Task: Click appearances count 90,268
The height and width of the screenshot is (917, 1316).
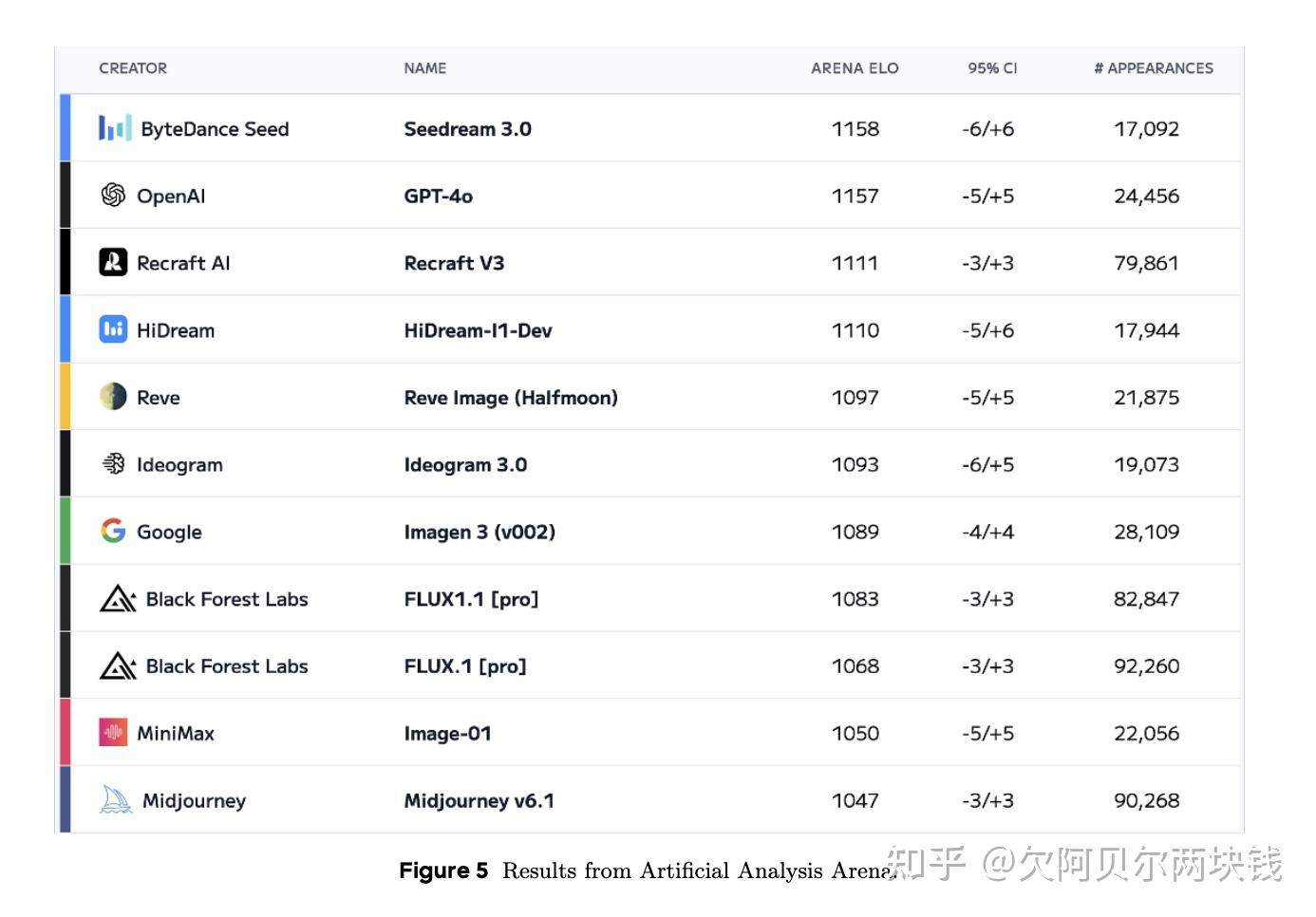Action: tap(1147, 801)
